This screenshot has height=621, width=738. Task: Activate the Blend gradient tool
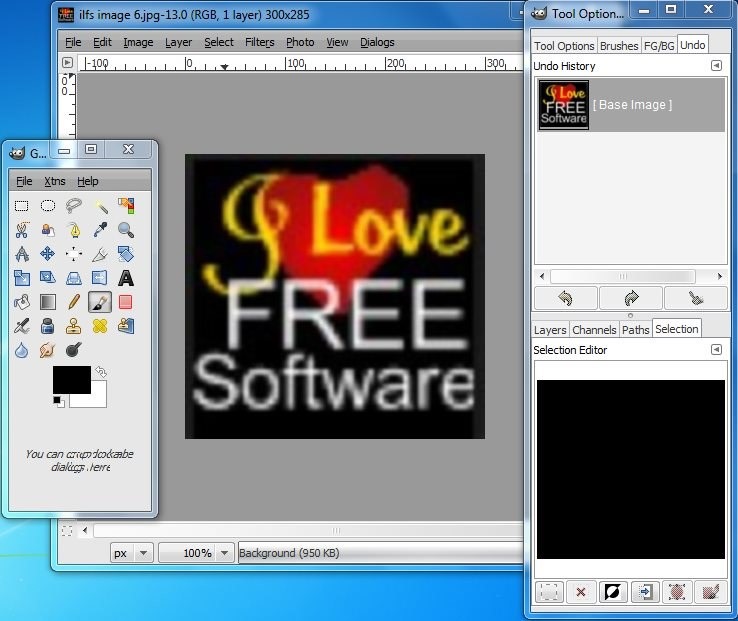pyautogui.click(x=48, y=302)
